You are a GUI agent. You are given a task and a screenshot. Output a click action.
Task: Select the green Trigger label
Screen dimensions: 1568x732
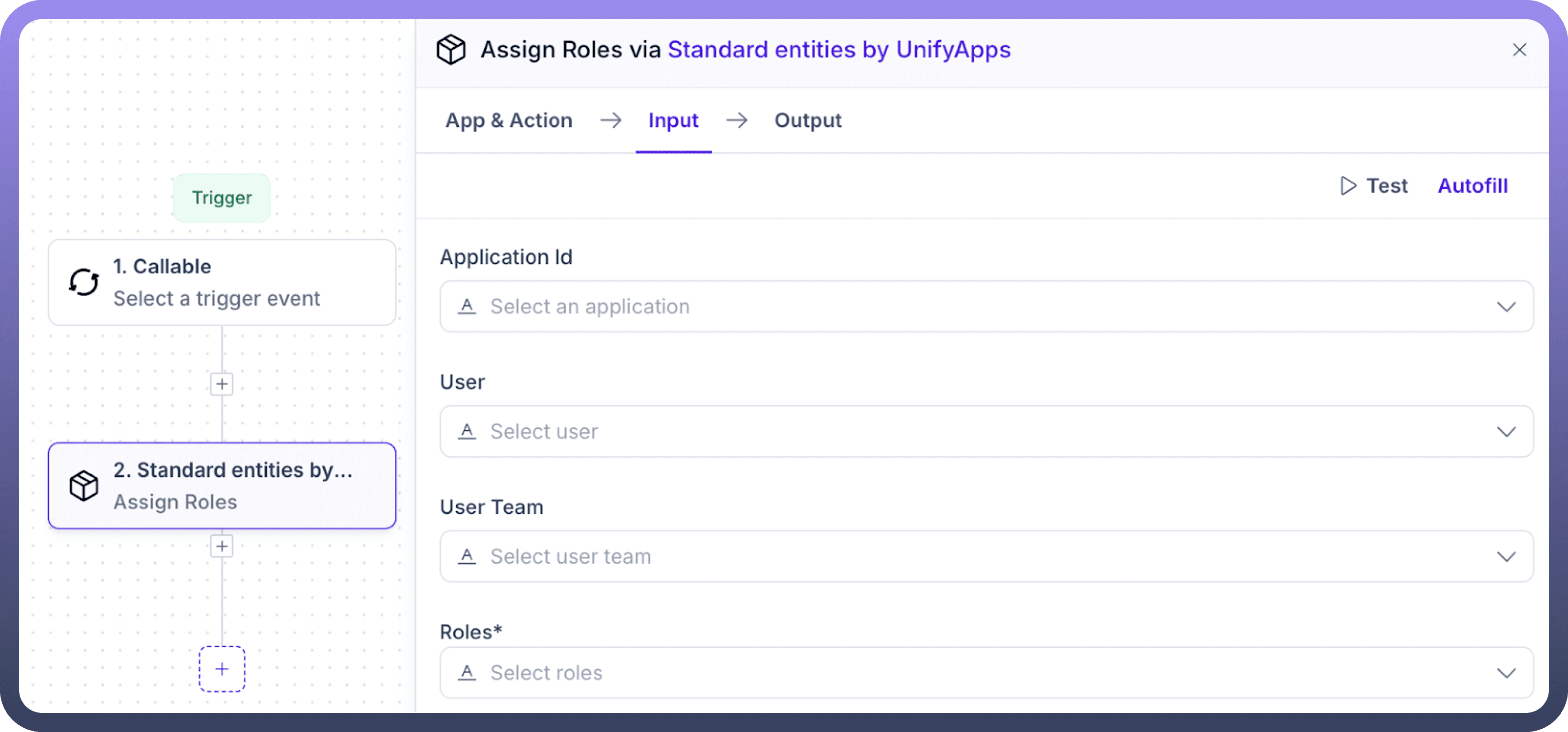click(x=221, y=198)
